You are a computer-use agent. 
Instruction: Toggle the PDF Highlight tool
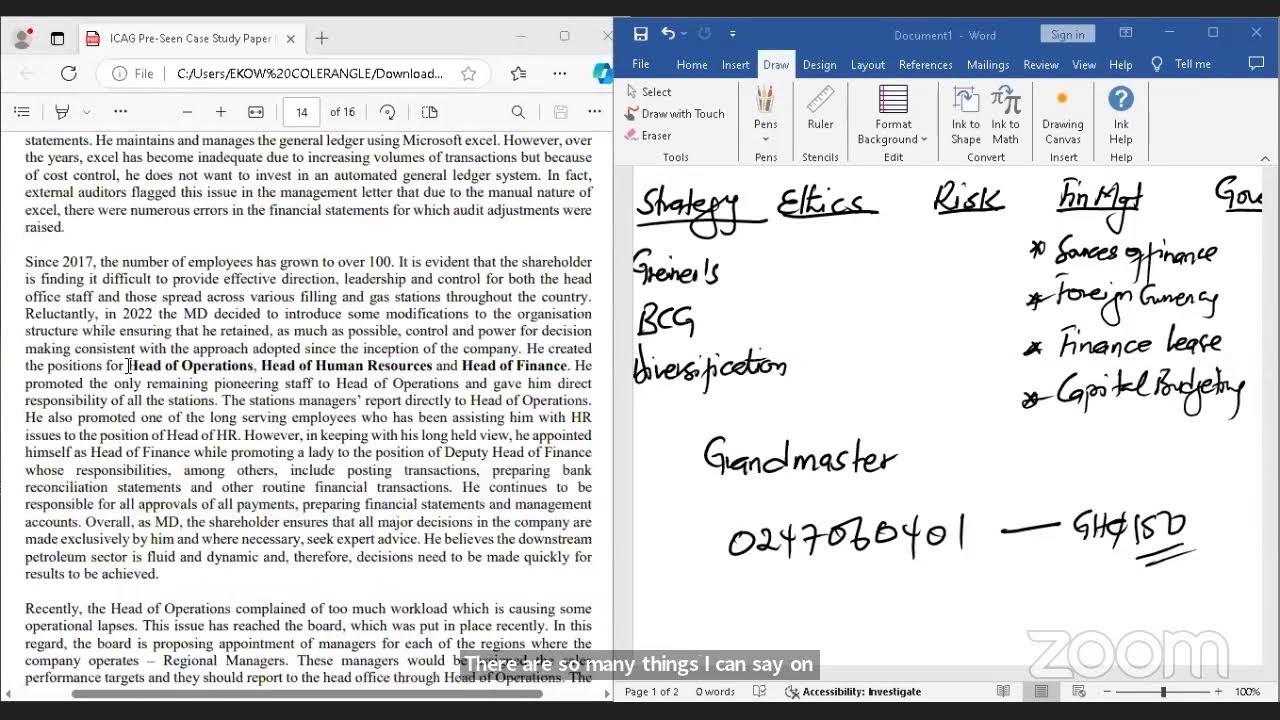(62, 112)
